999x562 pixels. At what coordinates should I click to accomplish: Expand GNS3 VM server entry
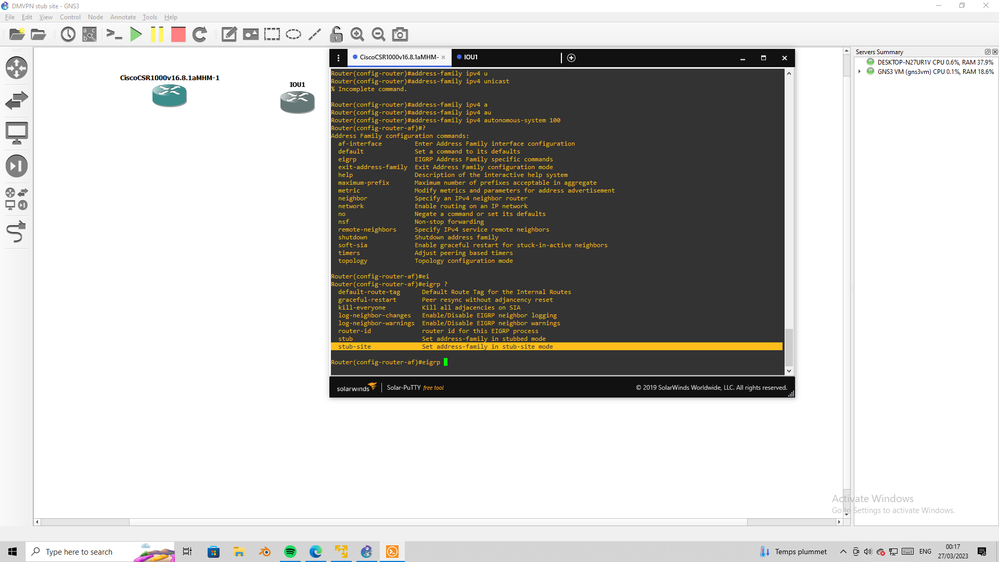(859, 72)
